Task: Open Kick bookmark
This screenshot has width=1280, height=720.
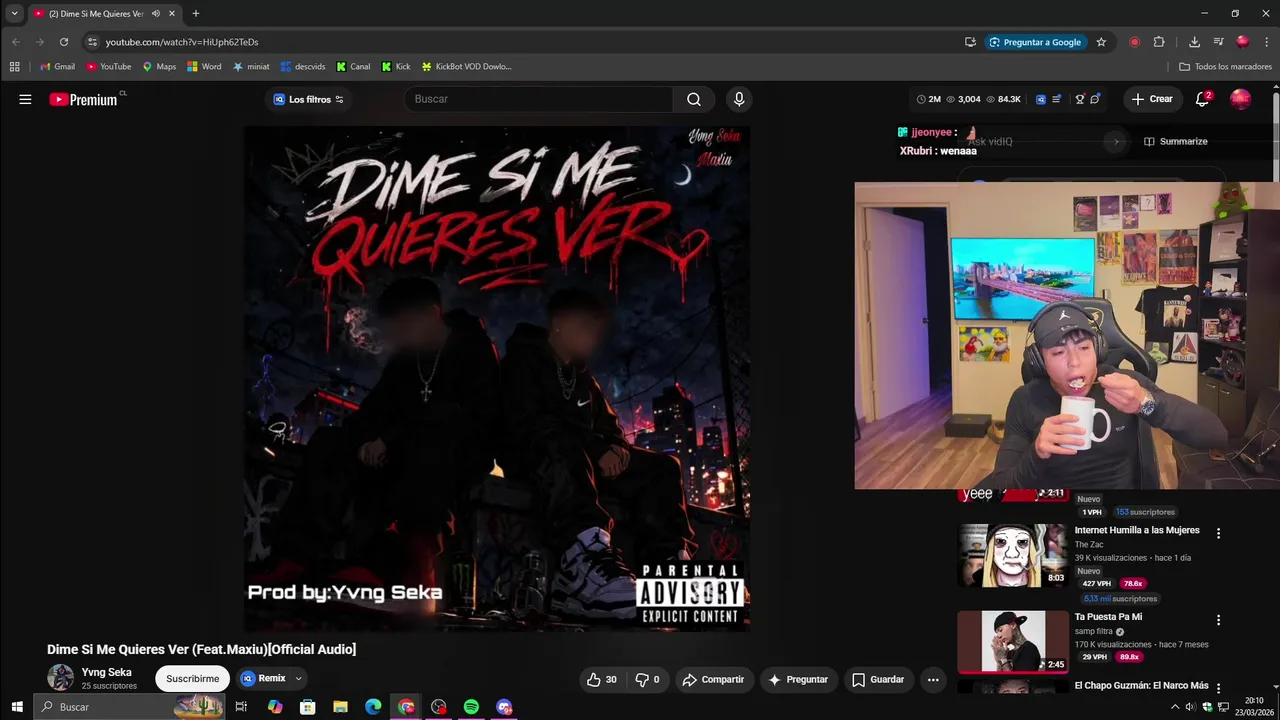Action: [x=396, y=67]
